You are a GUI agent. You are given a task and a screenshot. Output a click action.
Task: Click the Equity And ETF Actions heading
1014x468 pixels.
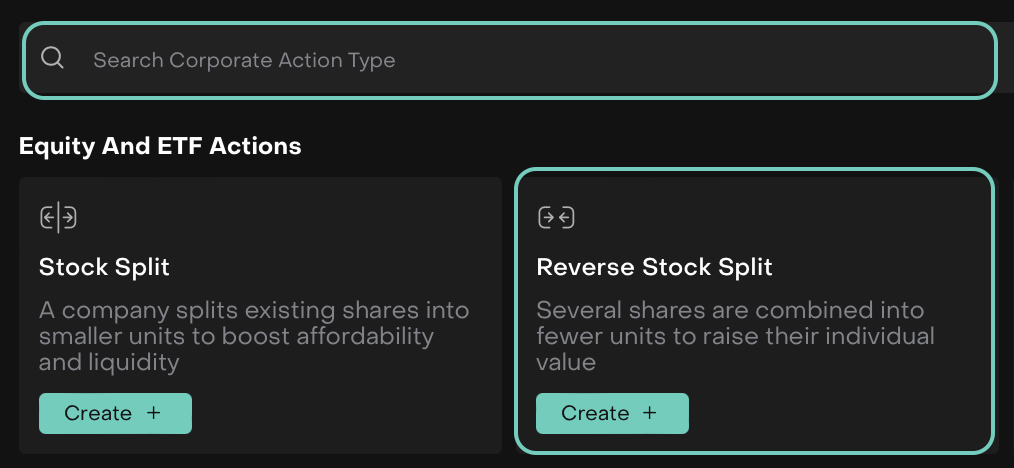click(160, 146)
